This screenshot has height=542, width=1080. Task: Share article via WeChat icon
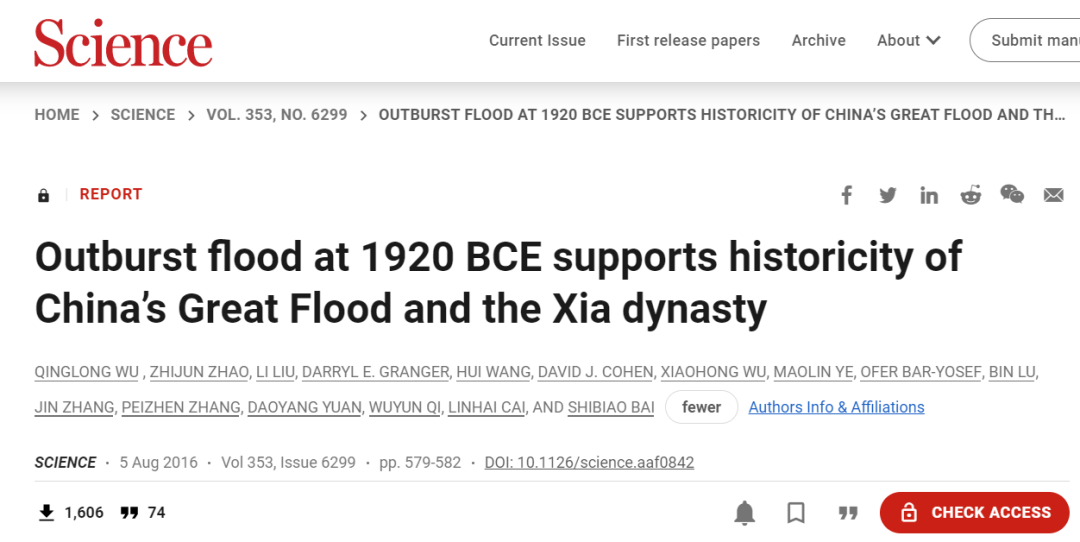pos(1012,194)
